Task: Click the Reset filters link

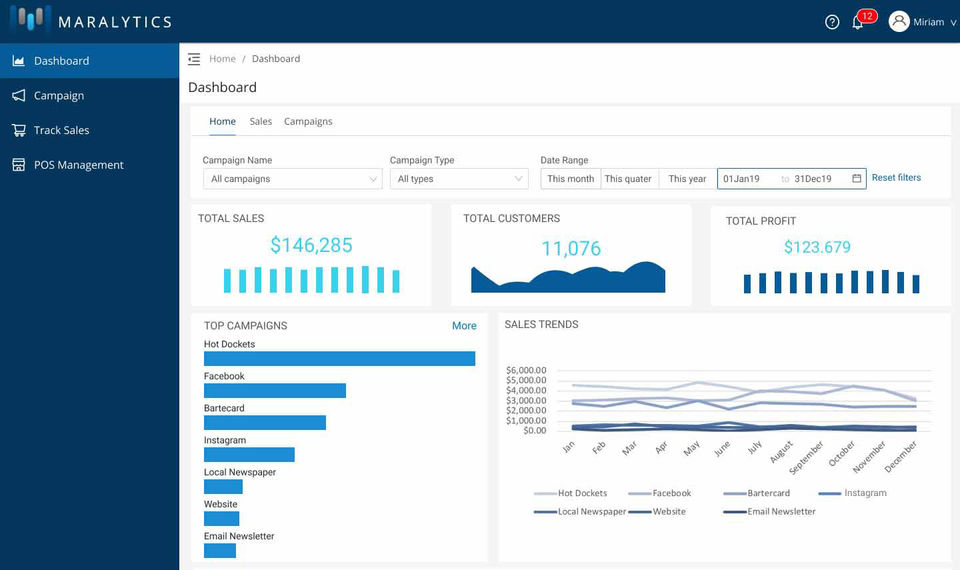Action: click(x=896, y=178)
